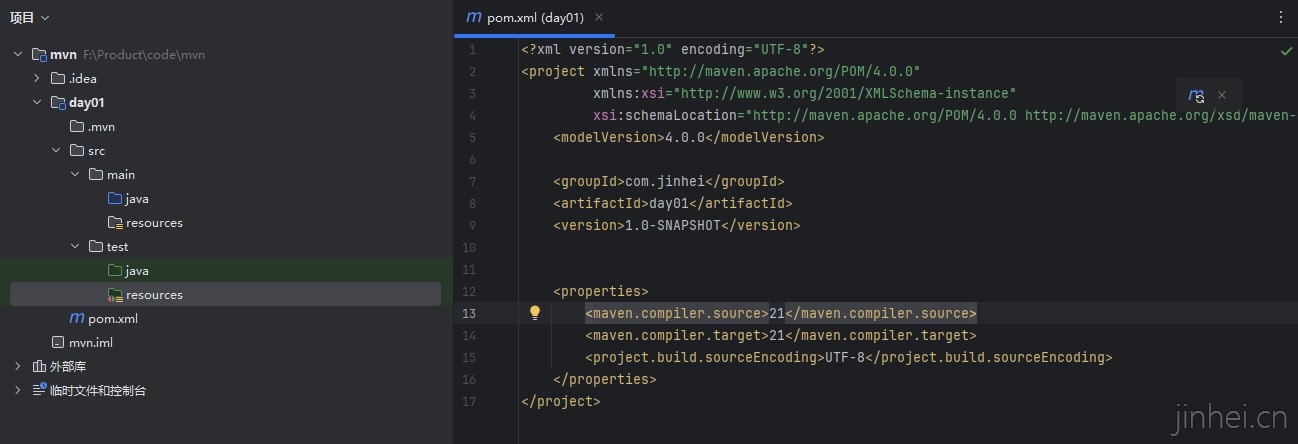The image size is (1298, 444).
Task: Click the closing project tag
Action: coord(561,401)
